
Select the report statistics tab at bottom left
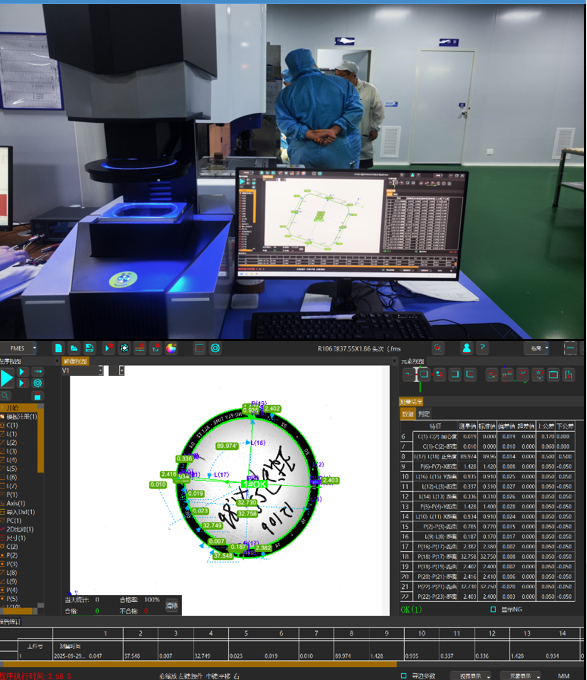click(x=10, y=622)
